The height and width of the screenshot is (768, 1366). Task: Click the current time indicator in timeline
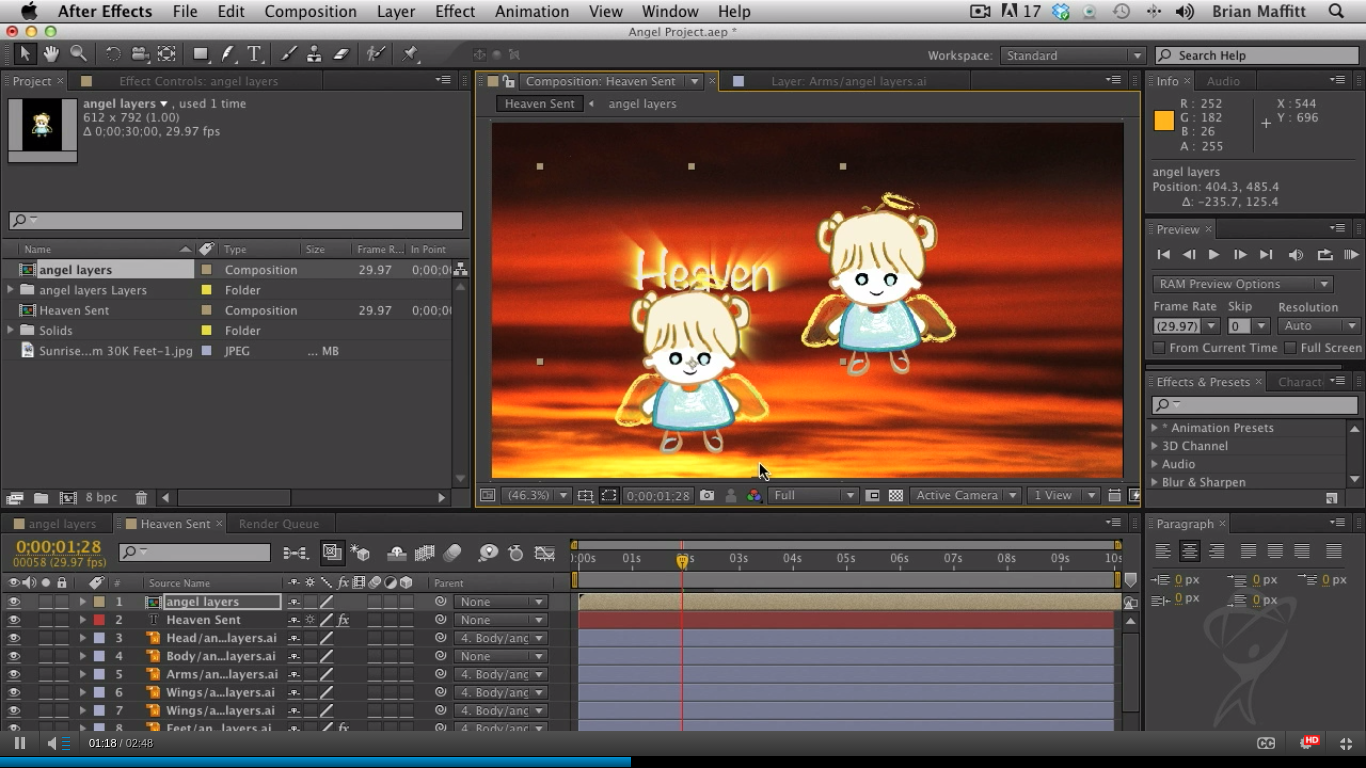point(682,561)
